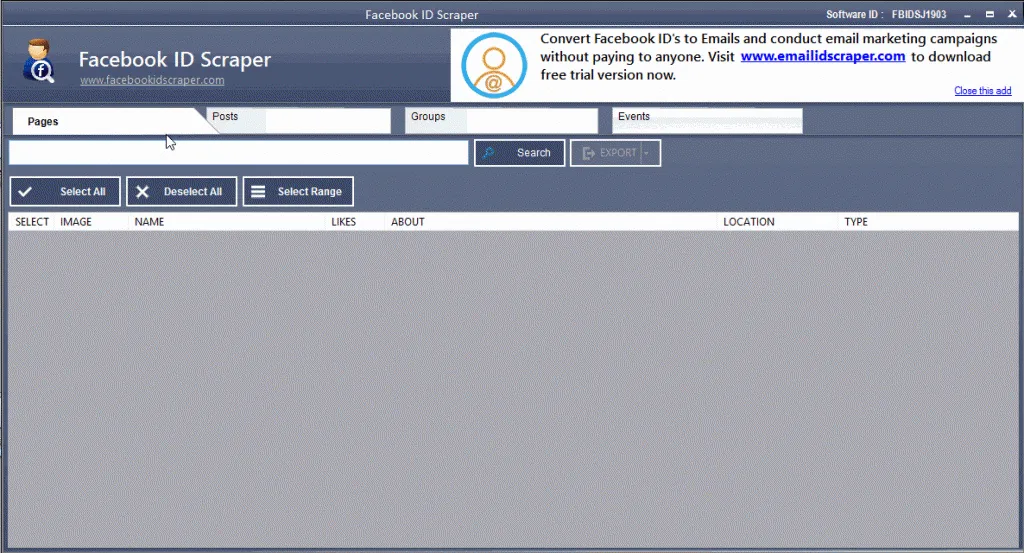Visit the www.emailidscraper.com link

823,57
